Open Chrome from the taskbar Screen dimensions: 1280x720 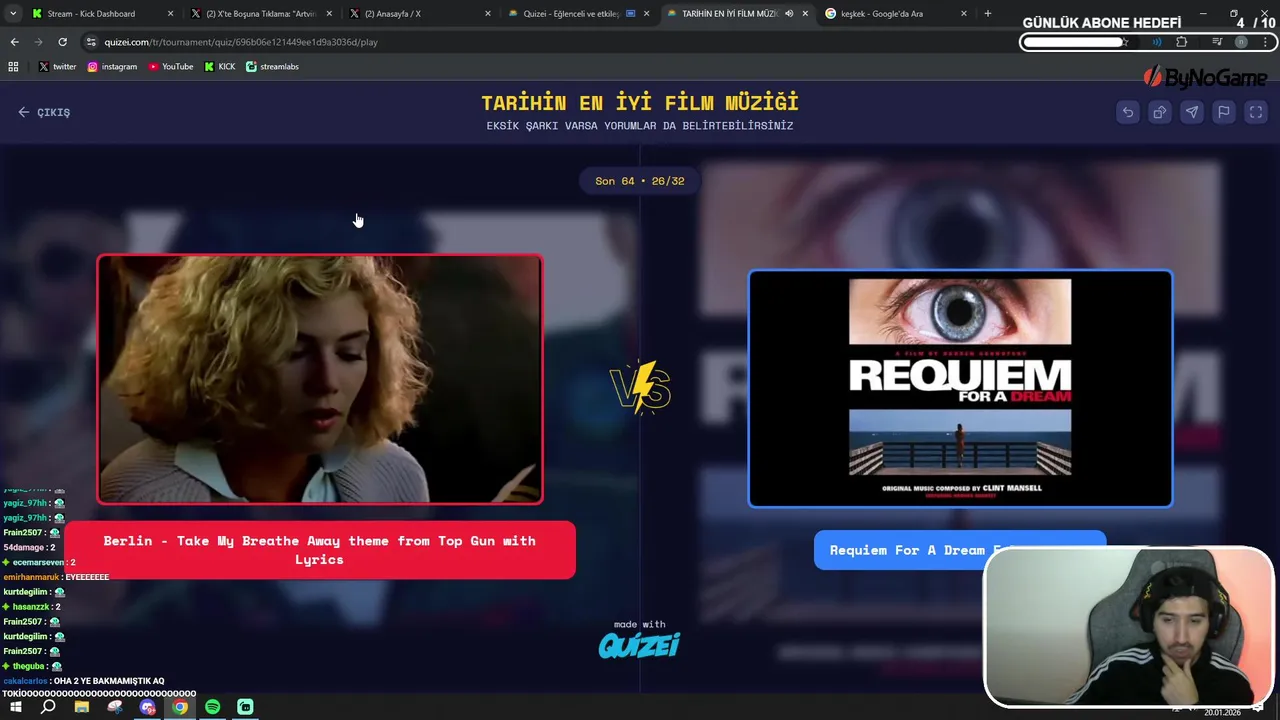(180, 707)
